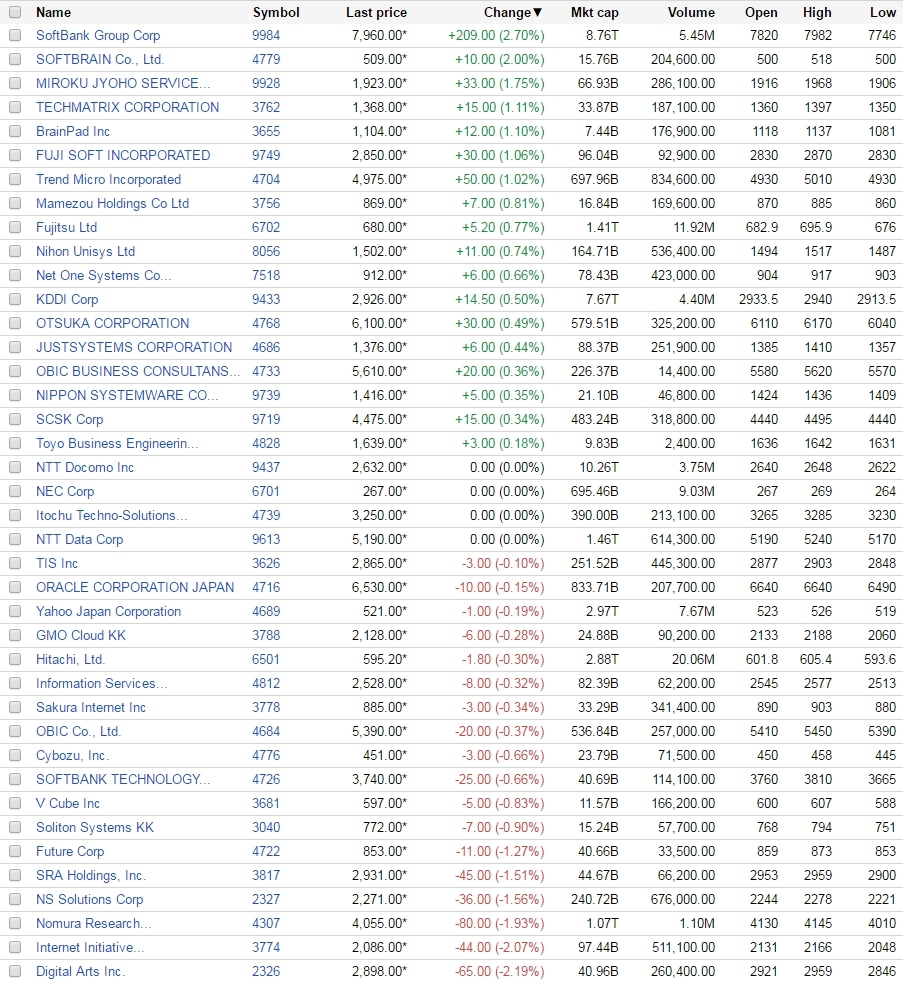Open the OBIC Co., Ltd. link
Screen dimensions: 903x983
point(78,732)
